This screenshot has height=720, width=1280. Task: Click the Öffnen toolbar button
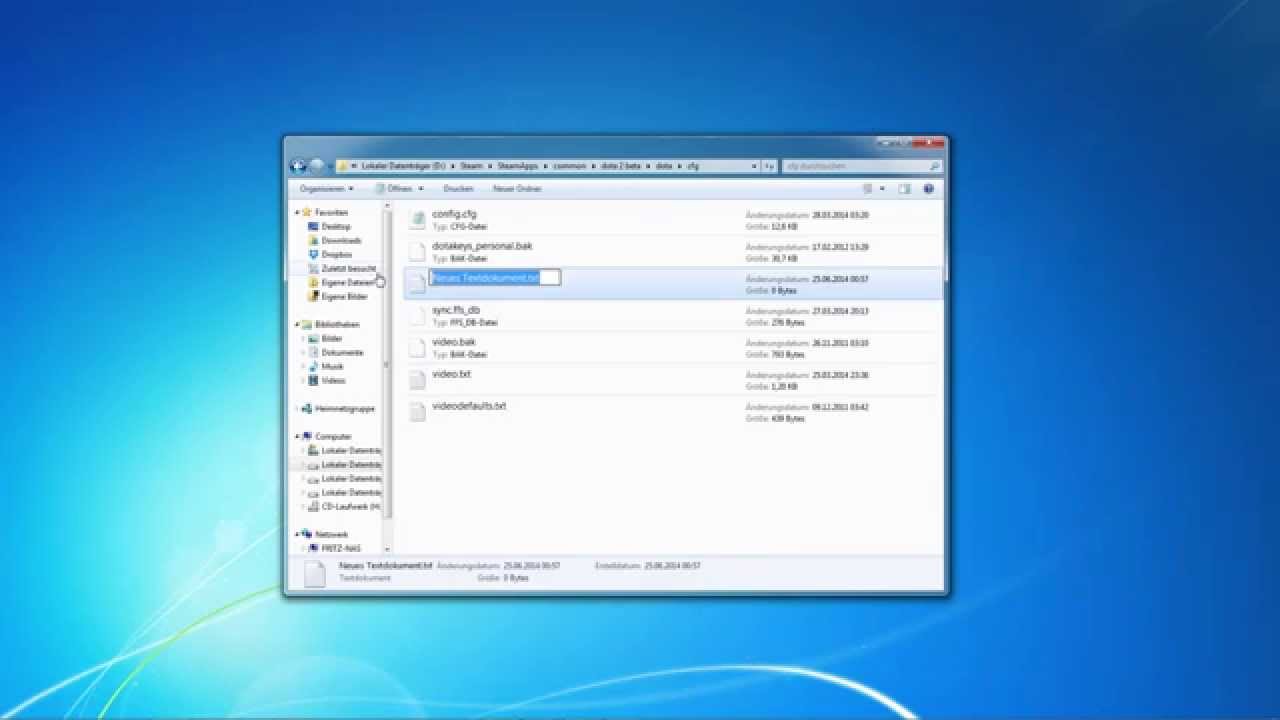(x=395, y=188)
